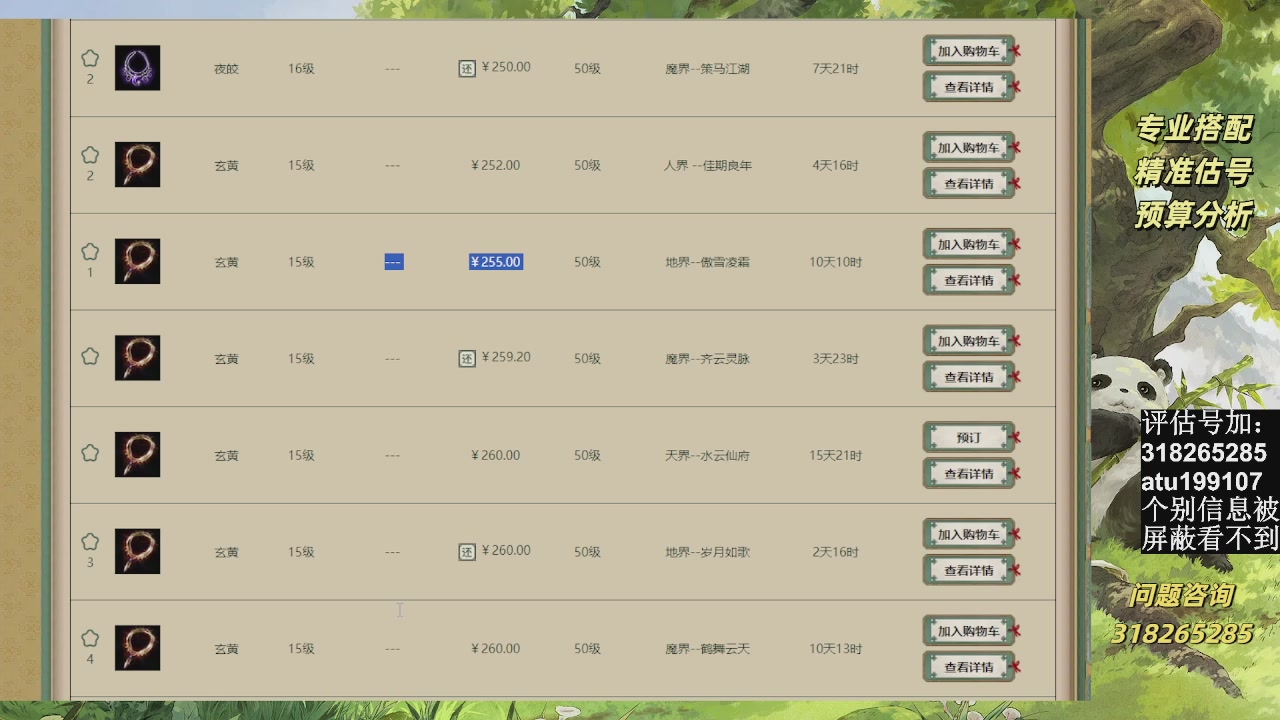Favorite the 天界--水云仙府 listing with its star

coord(90,454)
